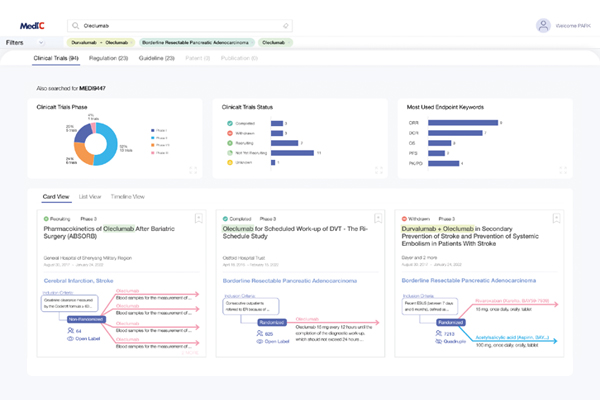Clear the Oleclumab search field icon
Screen dimensions: 600x400
click(x=286, y=25)
